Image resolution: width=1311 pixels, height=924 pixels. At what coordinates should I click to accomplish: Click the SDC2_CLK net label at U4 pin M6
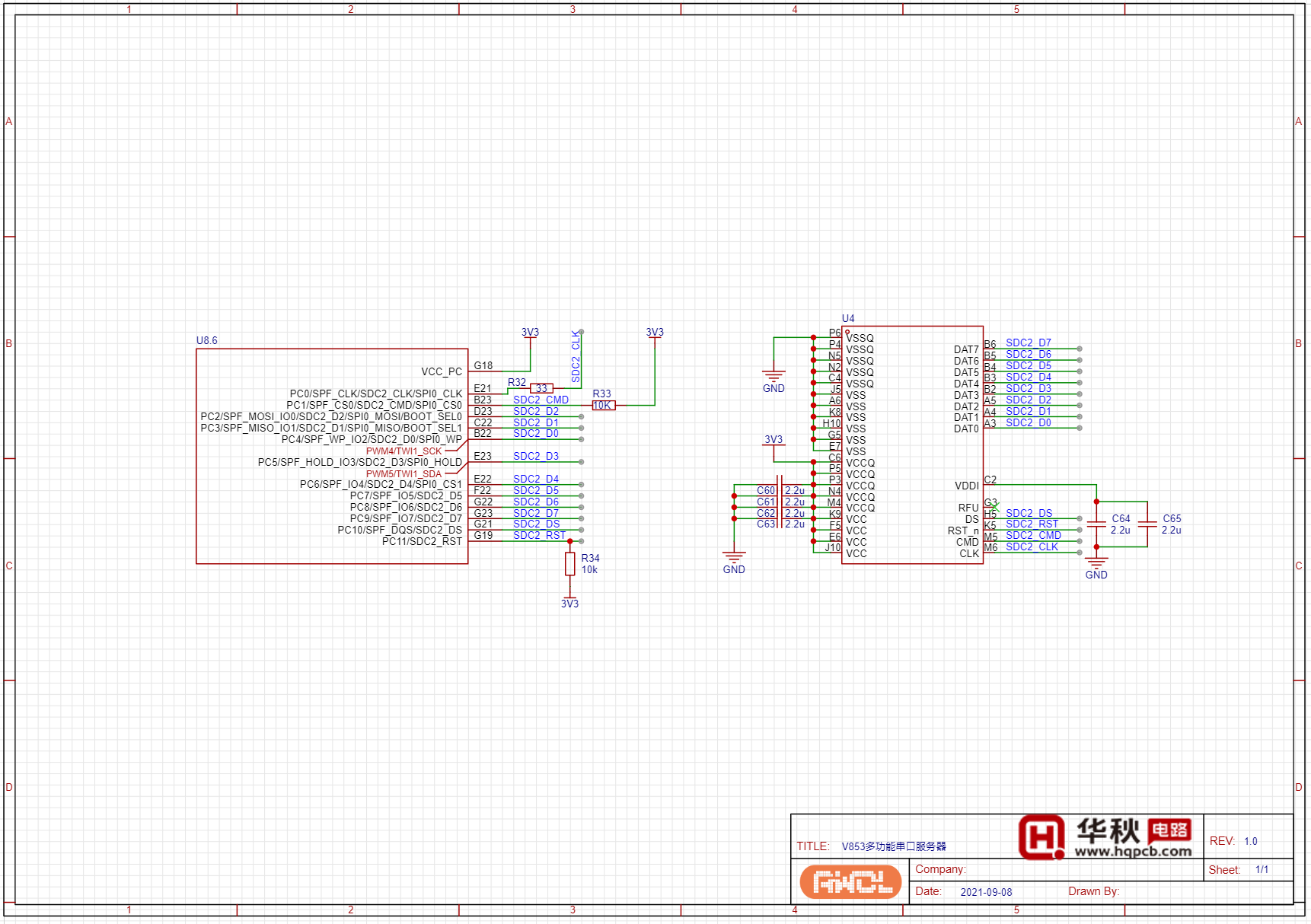[x=1032, y=546]
